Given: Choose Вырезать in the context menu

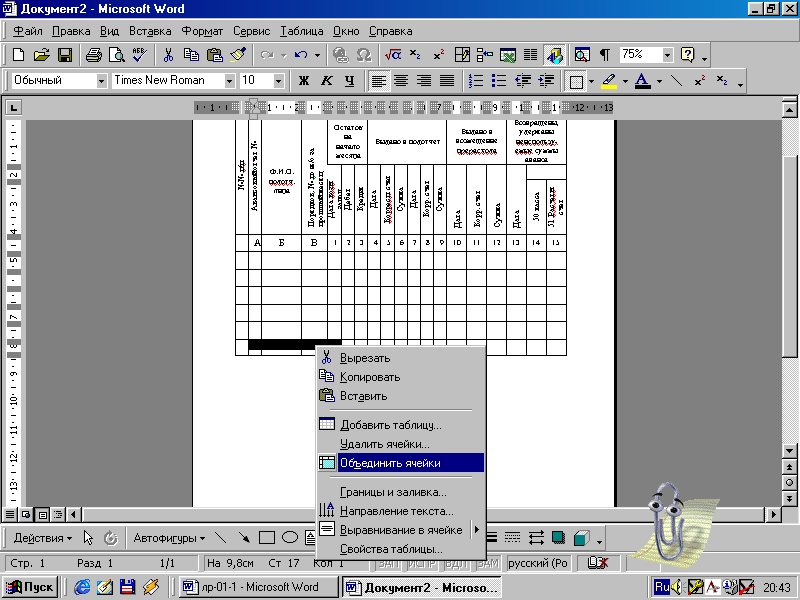Looking at the screenshot, I should (401, 358).
